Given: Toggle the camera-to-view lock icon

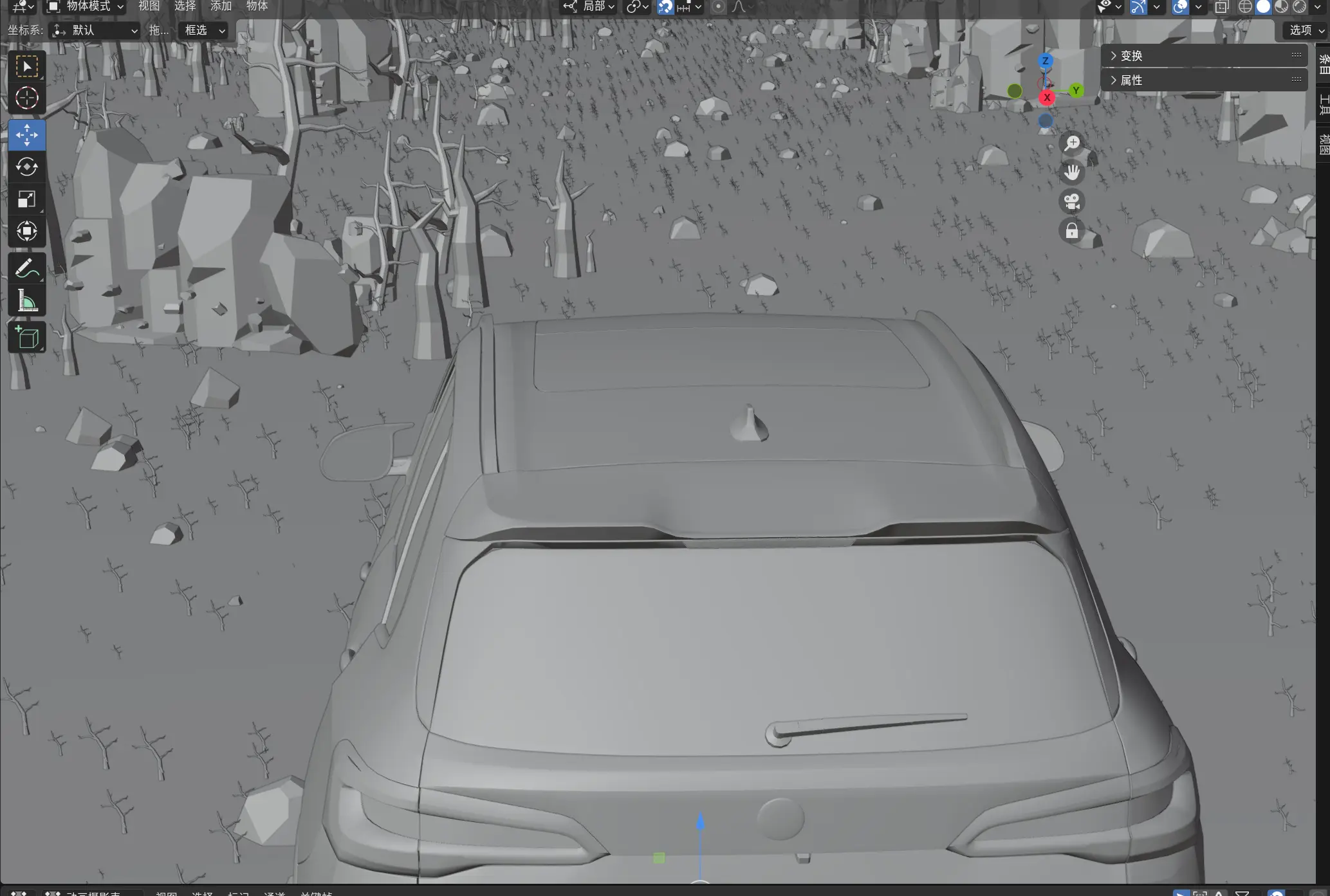Looking at the screenshot, I should click(x=1071, y=231).
